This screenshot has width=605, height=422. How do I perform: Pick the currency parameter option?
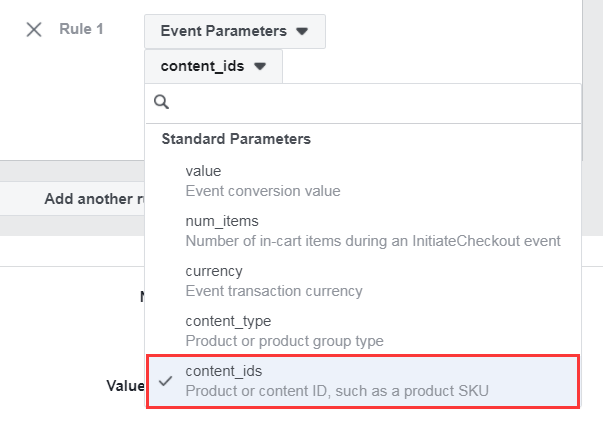214,271
